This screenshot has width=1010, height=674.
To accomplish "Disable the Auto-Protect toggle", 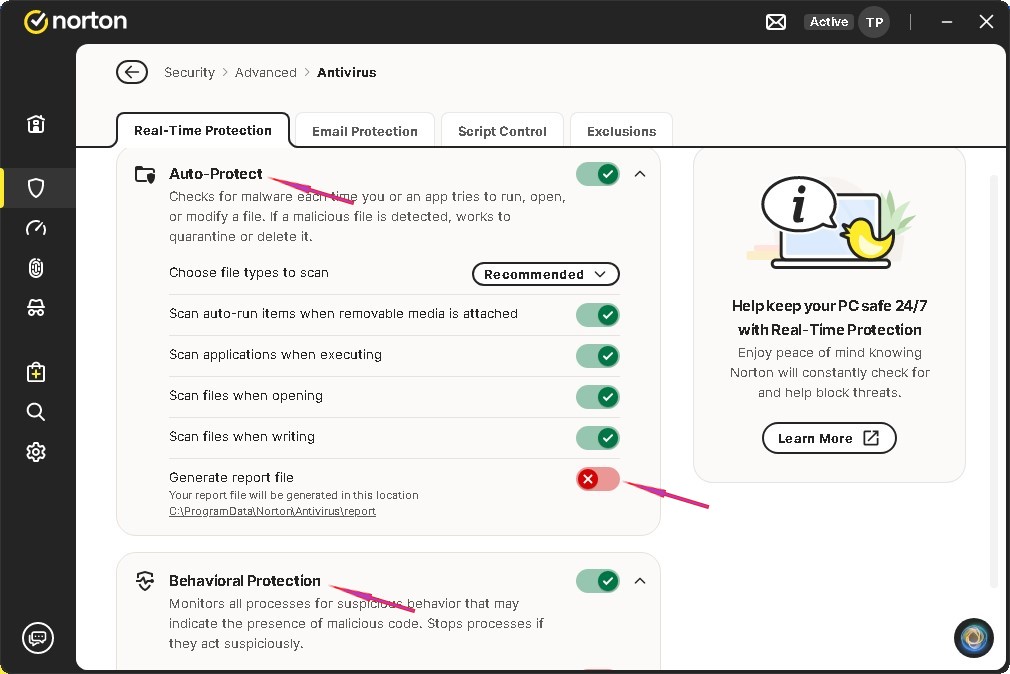I will click(x=598, y=174).
